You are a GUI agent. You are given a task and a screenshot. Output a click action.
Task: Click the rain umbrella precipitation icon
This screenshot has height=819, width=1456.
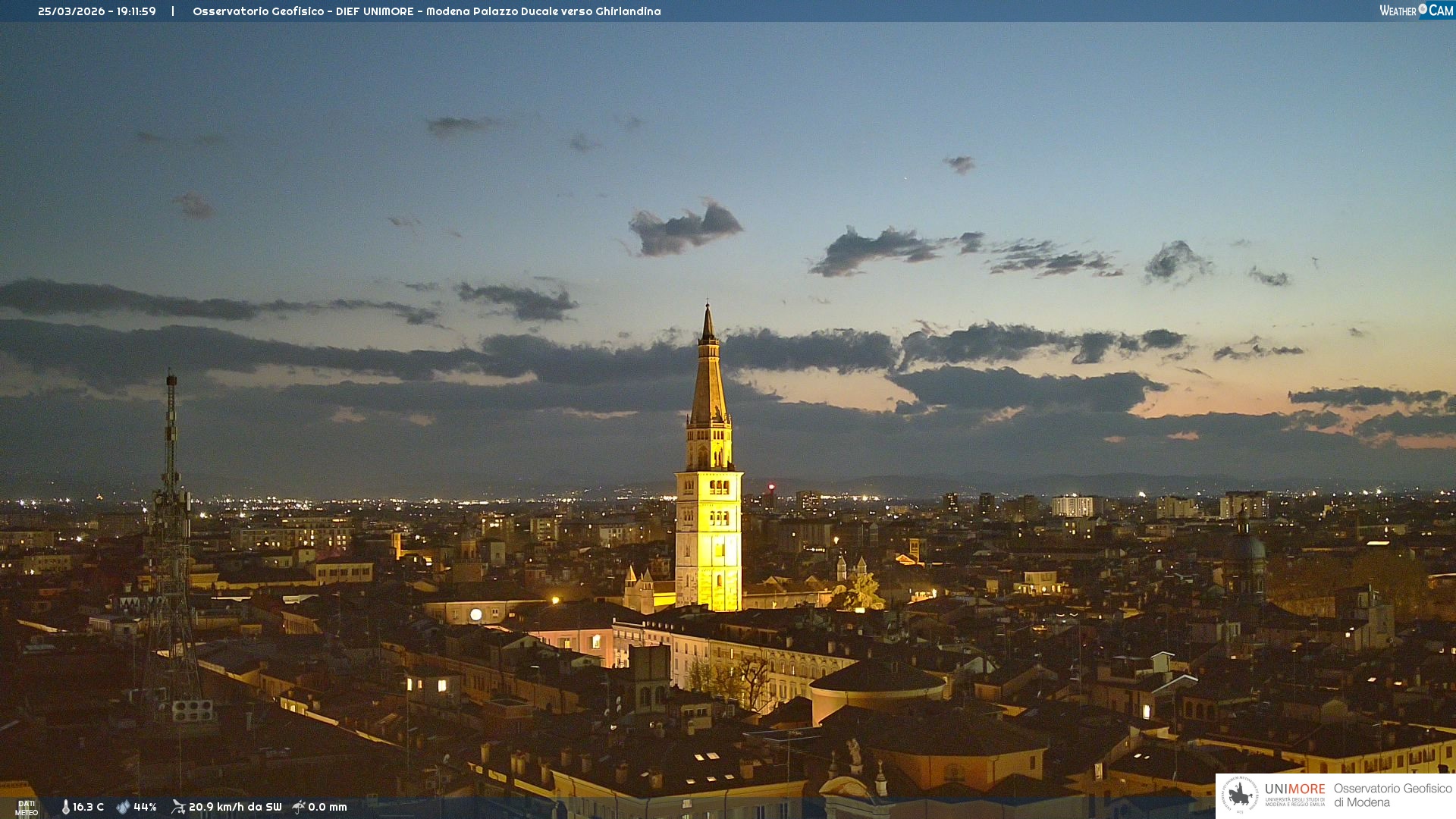pos(299,807)
